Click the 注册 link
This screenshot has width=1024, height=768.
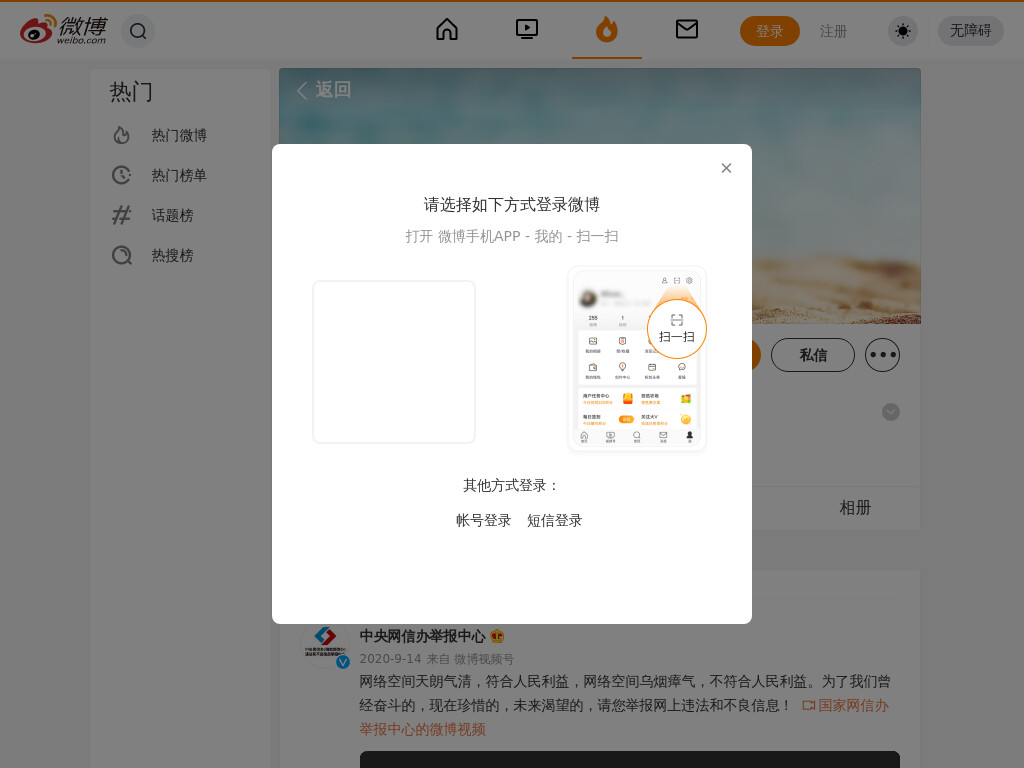[x=833, y=31]
